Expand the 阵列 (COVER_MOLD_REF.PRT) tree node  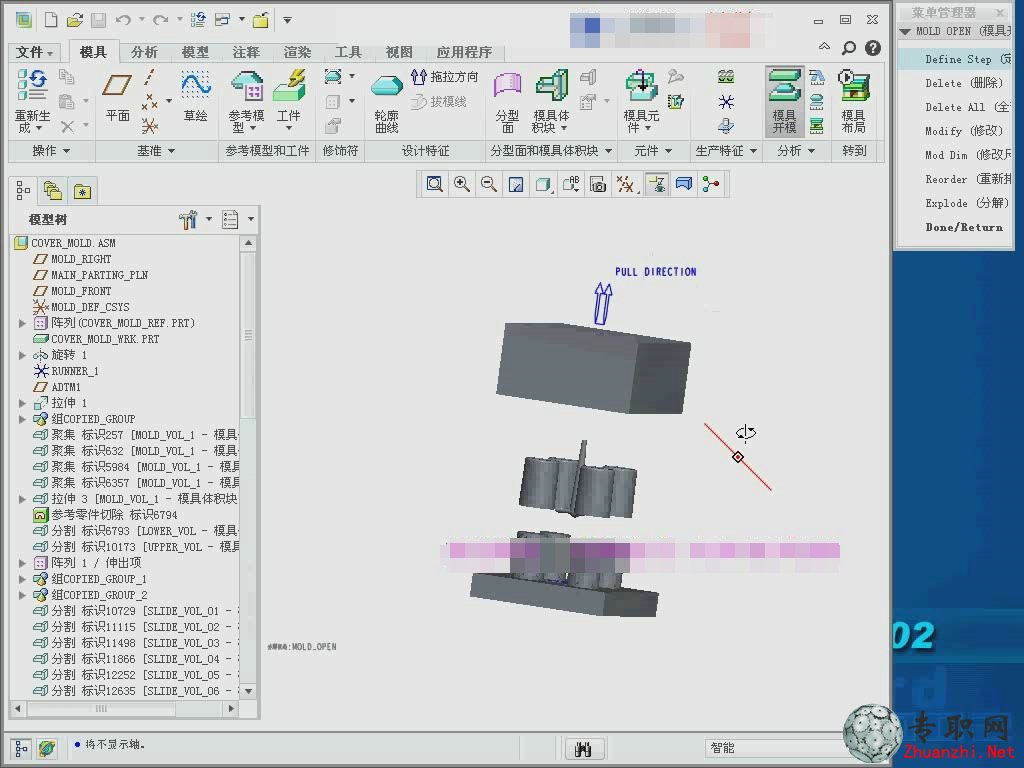tap(22, 323)
